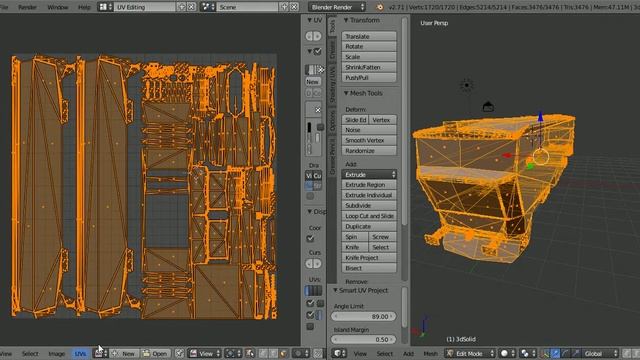This screenshot has height=360, width=640.
Task: Add a new screen layout with plus icon
Action: click(182, 7)
